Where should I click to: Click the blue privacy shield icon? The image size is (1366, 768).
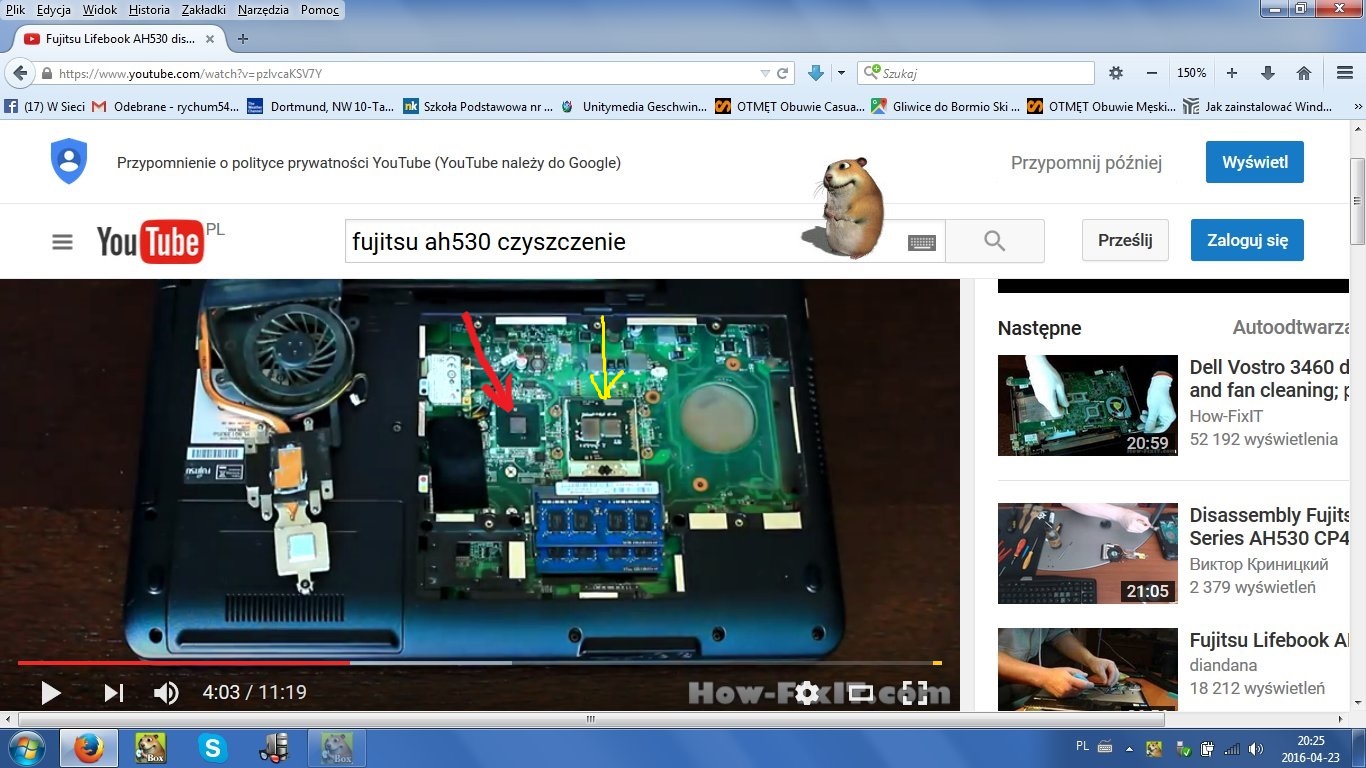pyautogui.click(x=69, y=161)
